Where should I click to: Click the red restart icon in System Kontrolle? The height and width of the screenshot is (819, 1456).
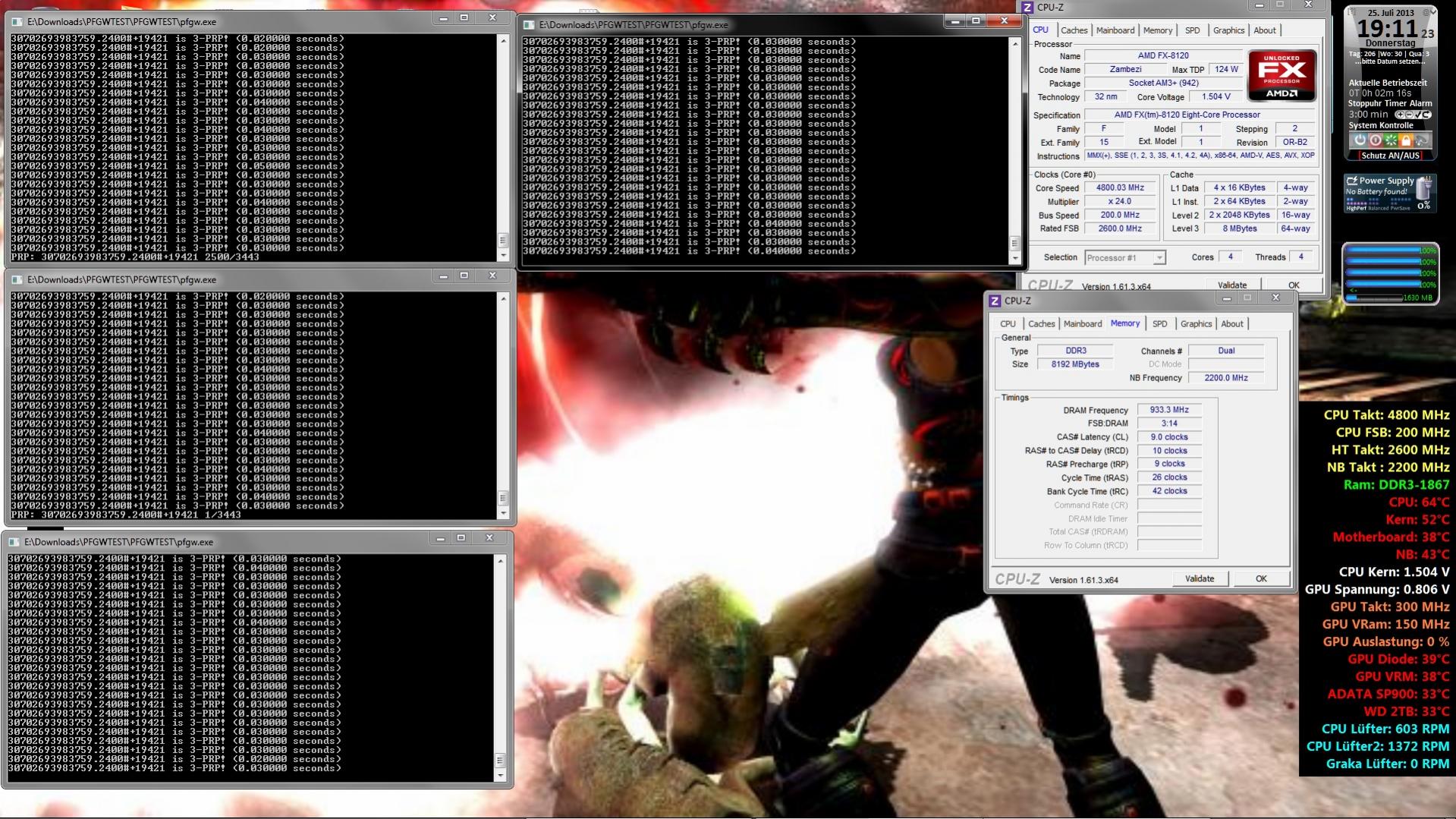(x=1376, y=140)
